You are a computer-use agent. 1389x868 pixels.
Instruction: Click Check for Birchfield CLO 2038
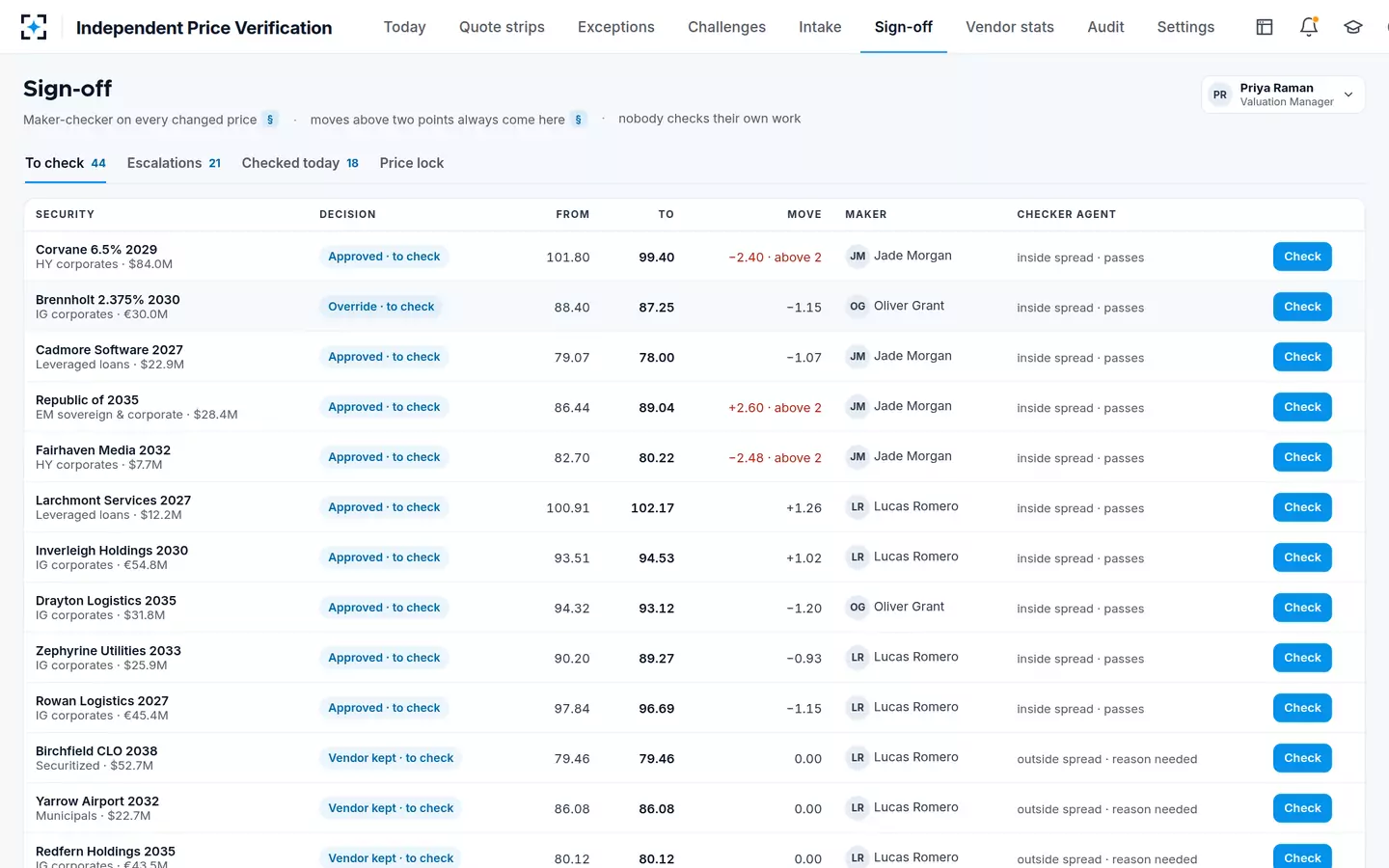pyautogui.click(x=1302, y=758)
